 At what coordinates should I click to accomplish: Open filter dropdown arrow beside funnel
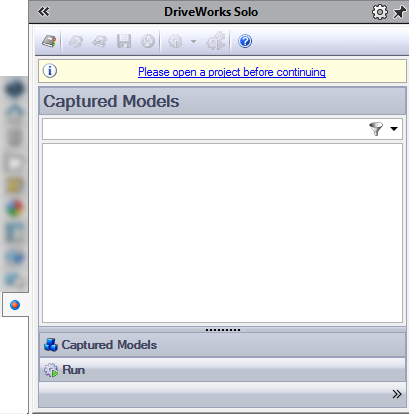[394, 129]
